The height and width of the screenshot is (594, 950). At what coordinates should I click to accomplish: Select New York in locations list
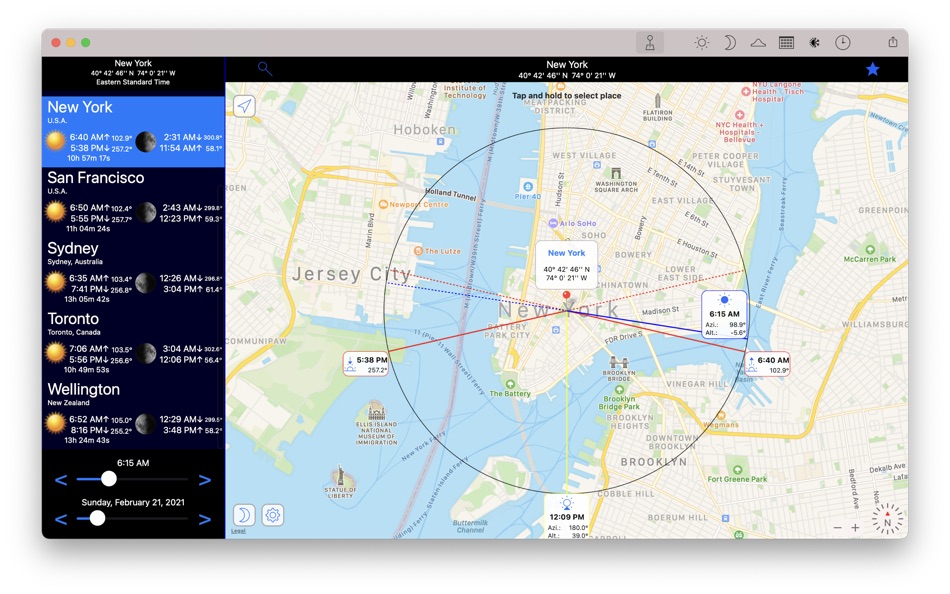133,131
